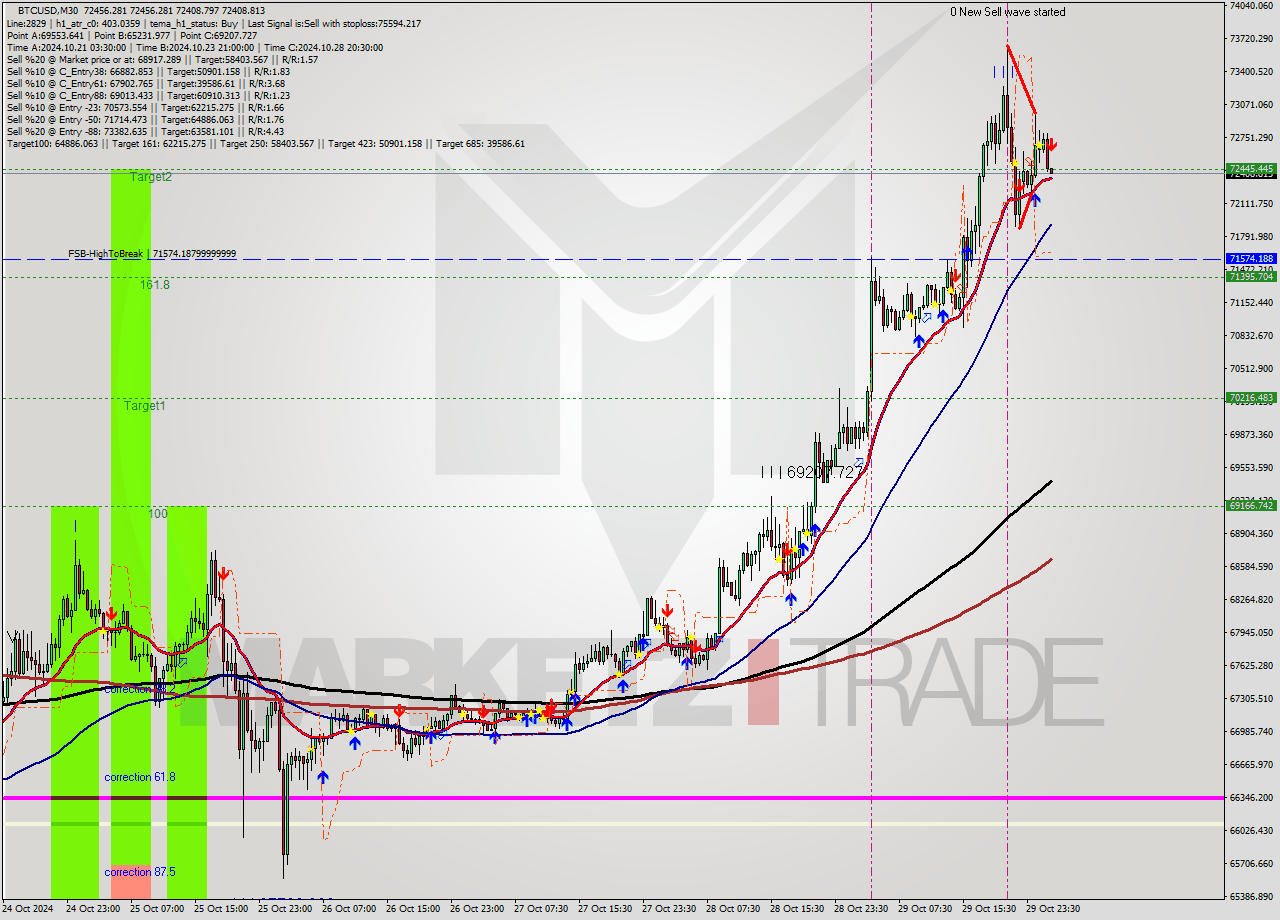Click the green 71395.704 price tag
Screen dimensions: 1280x920
tap(1250, 277)
